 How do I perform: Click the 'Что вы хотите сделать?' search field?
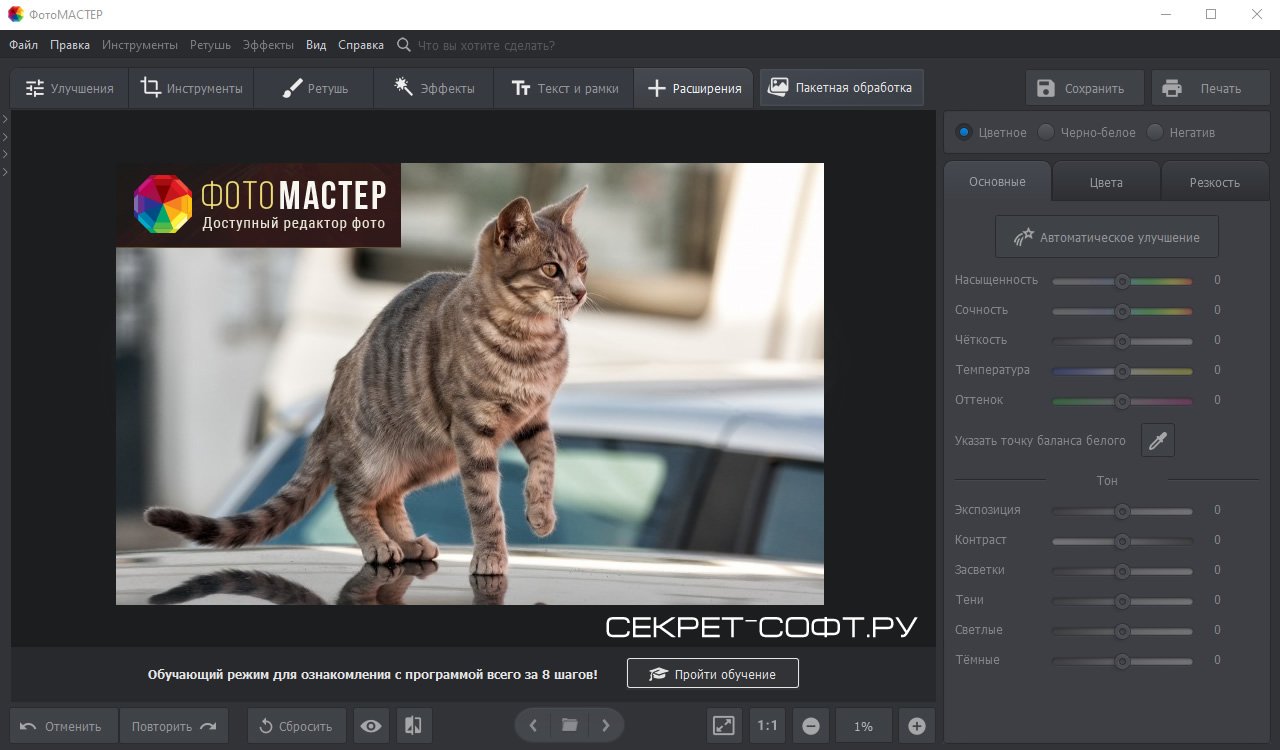click(486, 45)
